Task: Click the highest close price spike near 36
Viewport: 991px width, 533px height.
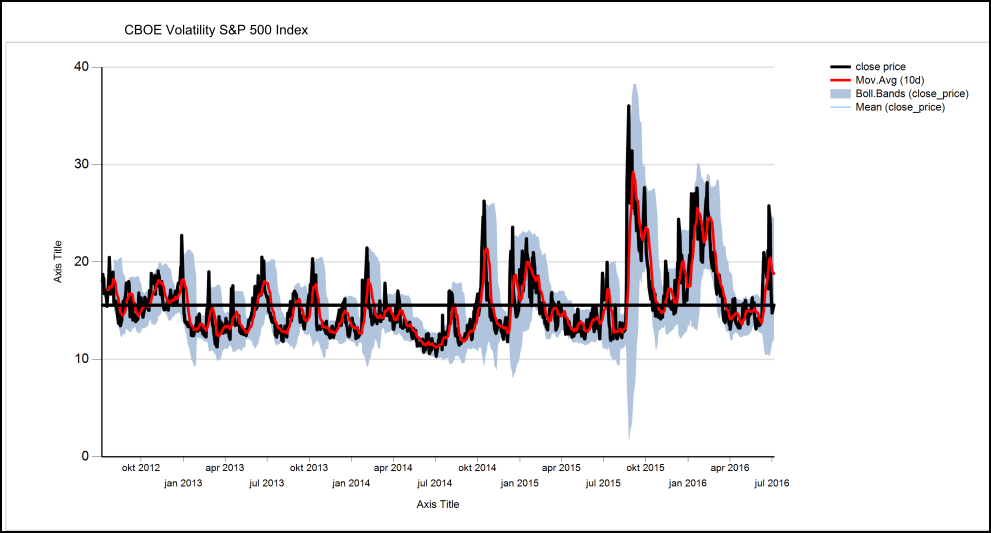Action: [x=628, y=107]
